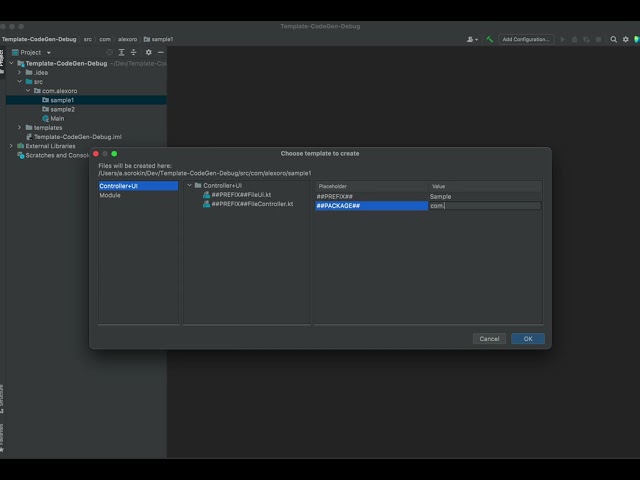Click the Run with Coverage icon
Viewport: 640px width, 480px height.
click(586, 39)
